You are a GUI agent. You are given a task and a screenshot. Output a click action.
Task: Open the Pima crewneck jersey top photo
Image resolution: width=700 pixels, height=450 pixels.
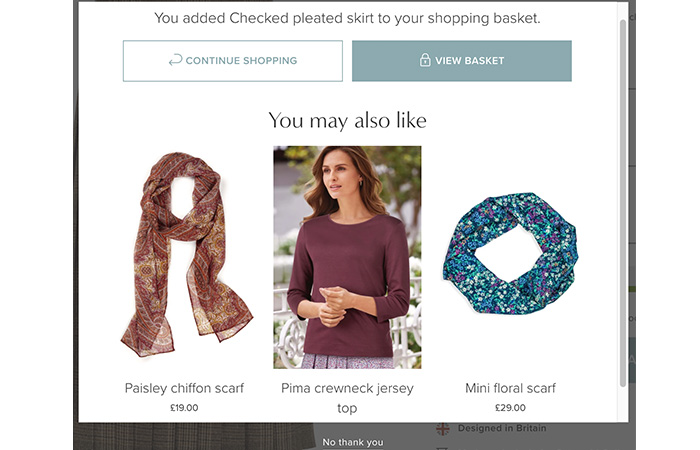click(347, 257)
